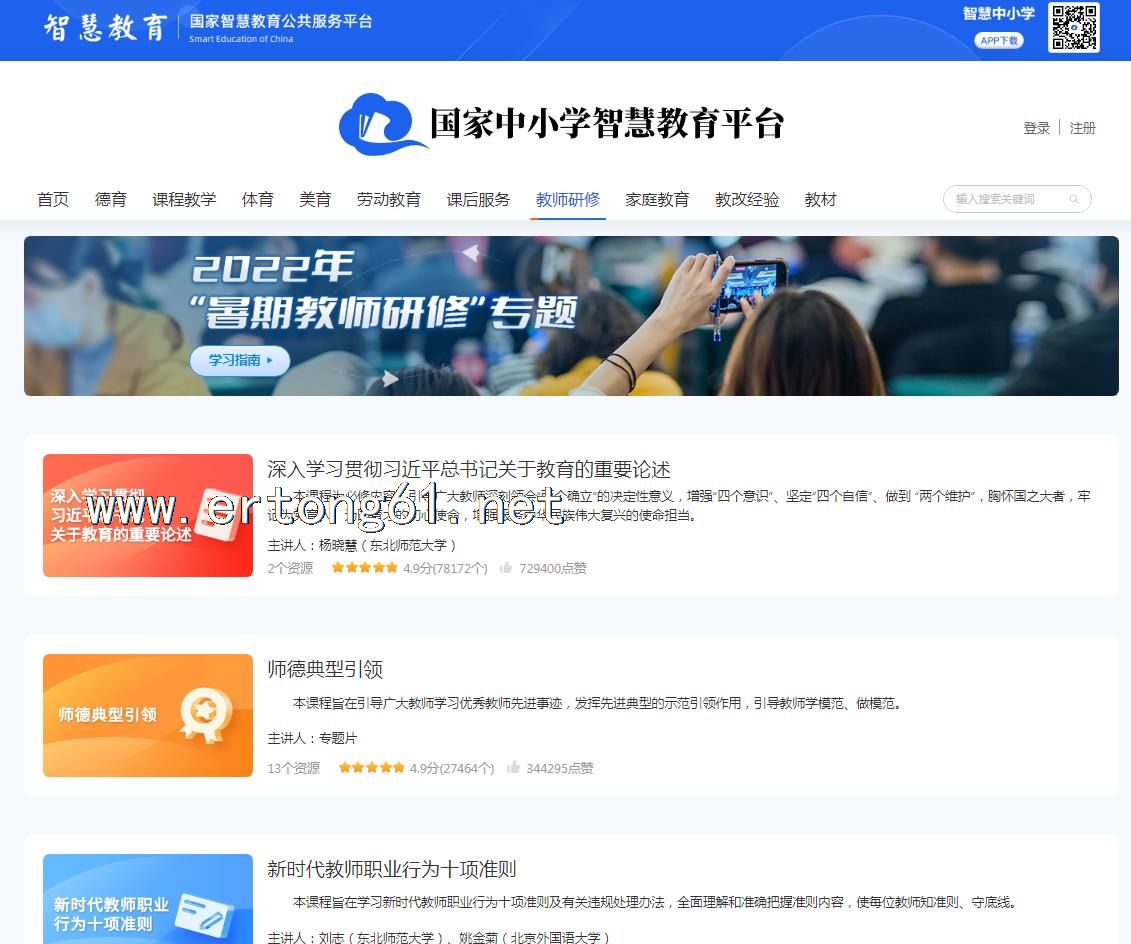1131x944 pixels.
Task: Open the blue 新时代教师职业行为十项准则 thumbnail
Action: pyautogui.click(x=148, y=899)
